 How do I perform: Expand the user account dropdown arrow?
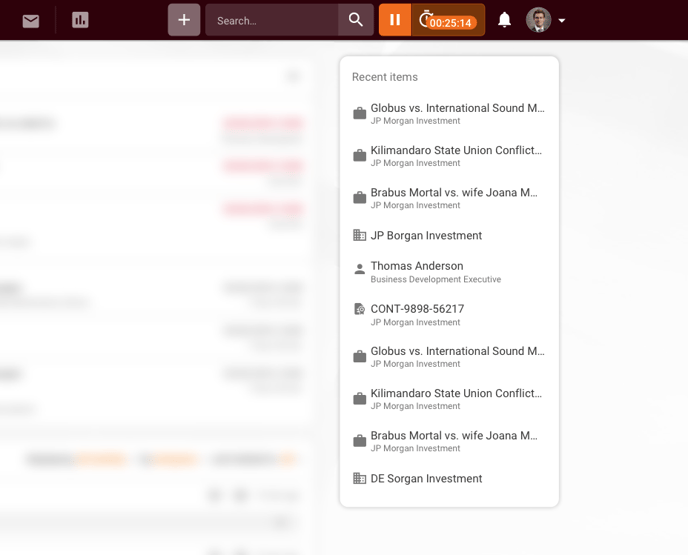tap(562, 21)
